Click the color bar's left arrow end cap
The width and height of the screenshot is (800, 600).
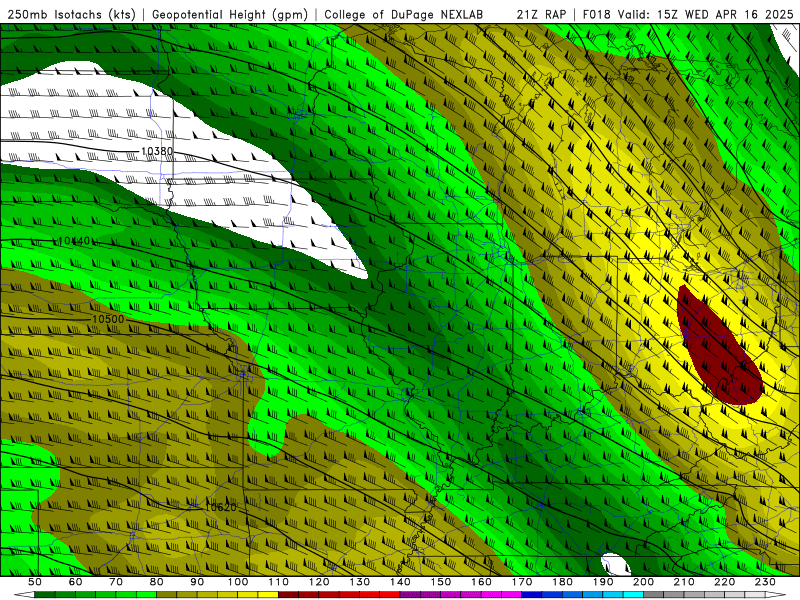tap(24, 595)
